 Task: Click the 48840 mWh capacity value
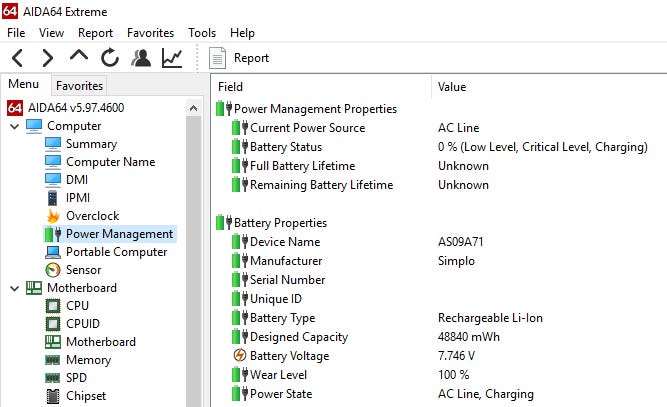(469, 337)
